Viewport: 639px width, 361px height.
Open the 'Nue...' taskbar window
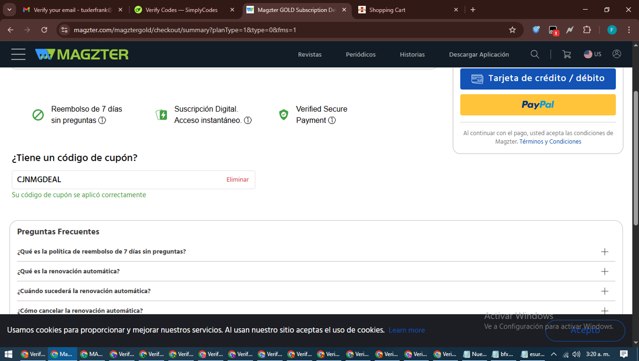[x=475, y=354]
